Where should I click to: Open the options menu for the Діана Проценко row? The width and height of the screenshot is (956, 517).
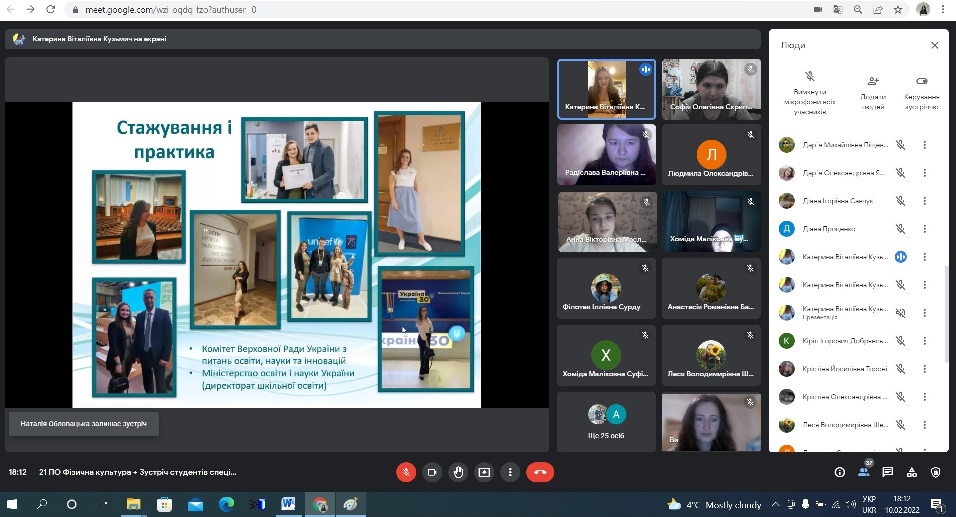tap(924, 228)
